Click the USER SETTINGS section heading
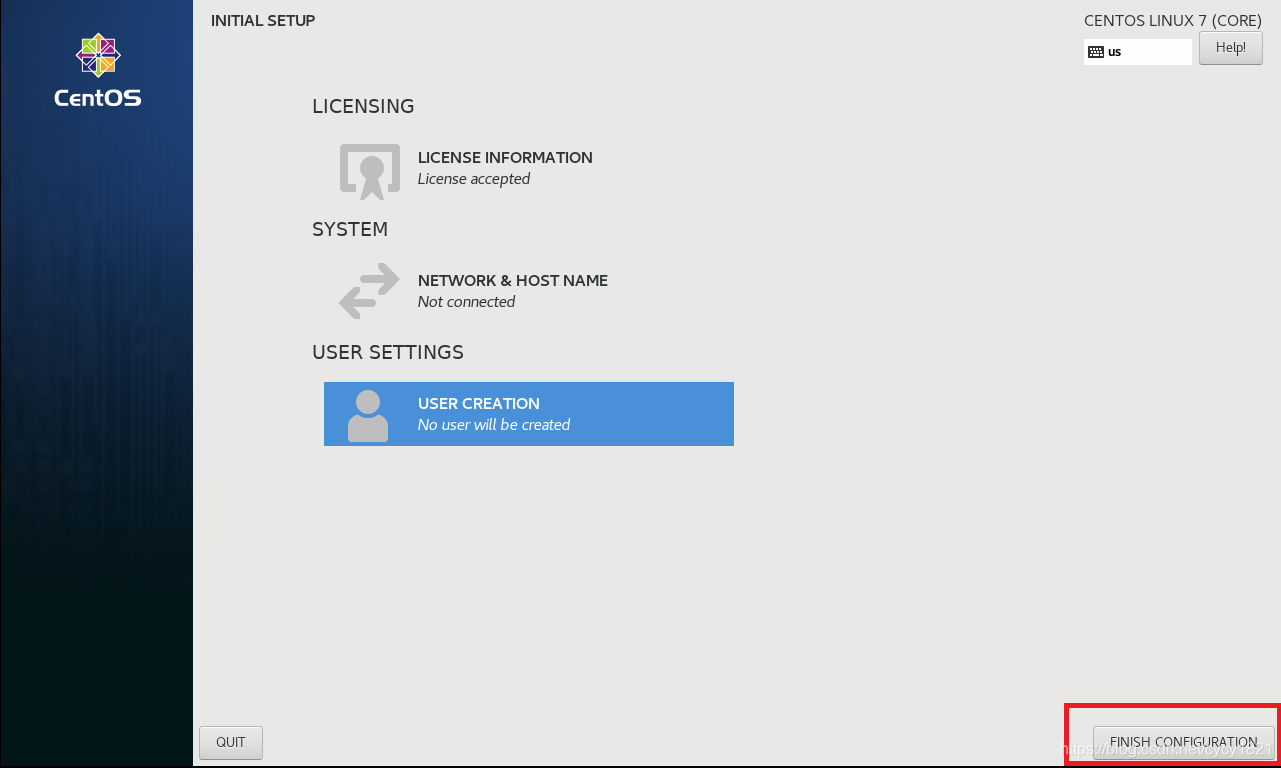 (x=388, y=352)
